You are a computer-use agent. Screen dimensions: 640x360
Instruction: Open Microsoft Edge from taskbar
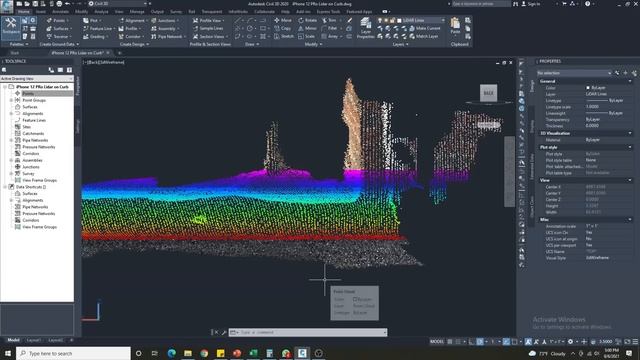pos(171,353)
